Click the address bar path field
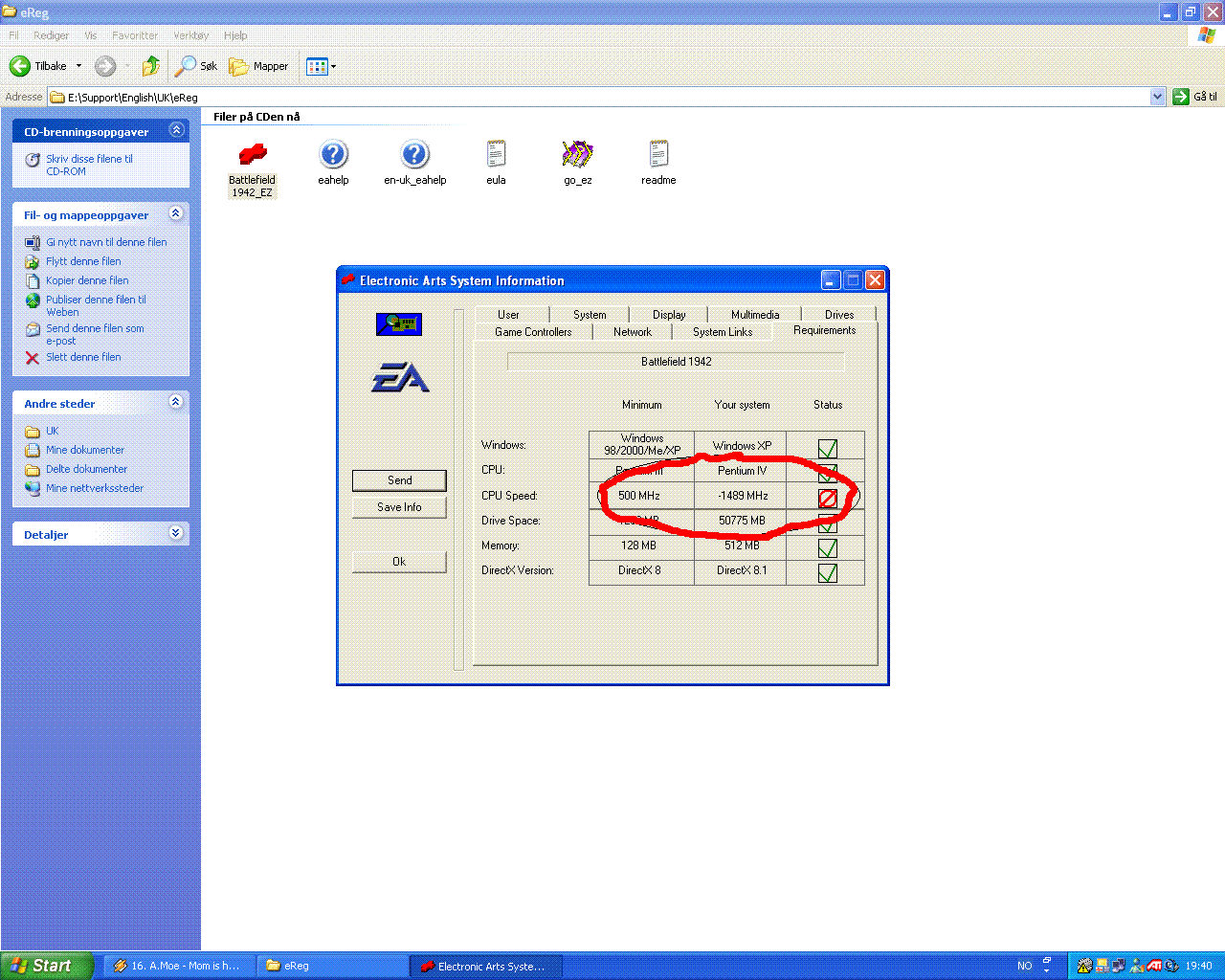1225x980 pixels. (x=598, y=97)
